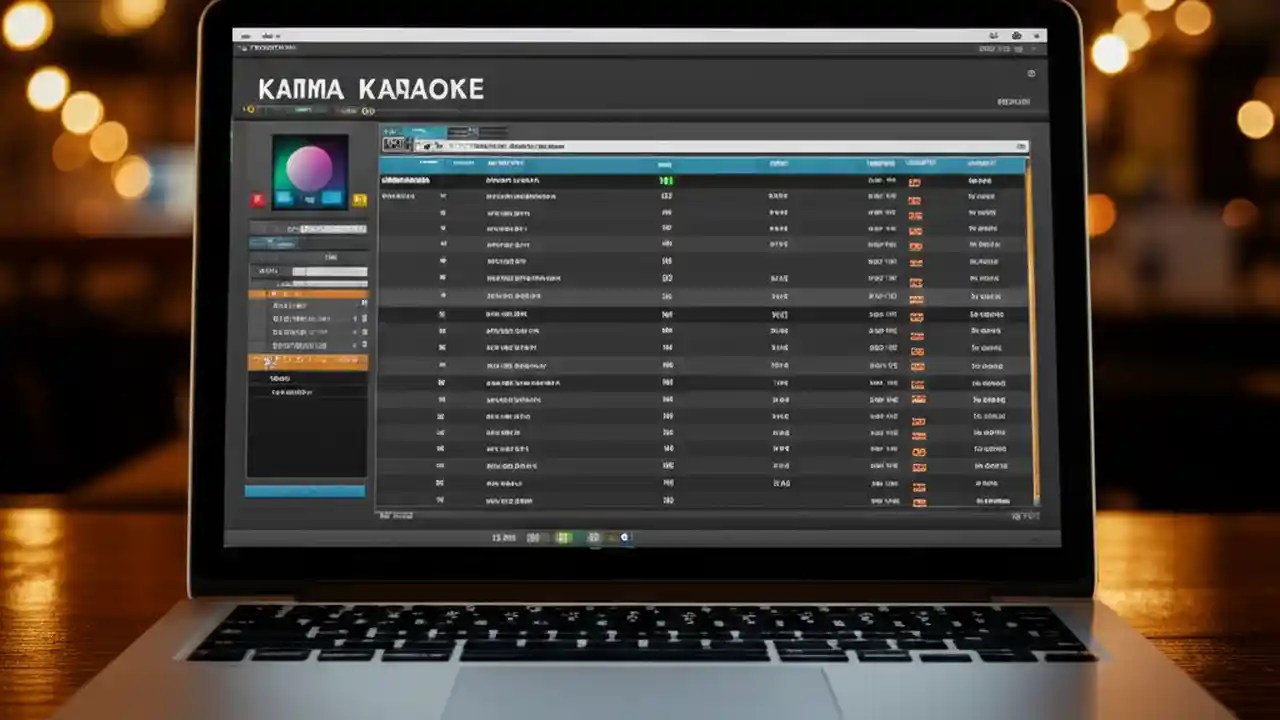Viewport: 1280px width, 720px height.
Task: Open the search magnifier icon in the toolbar
Action: click(x=429, y=145)
